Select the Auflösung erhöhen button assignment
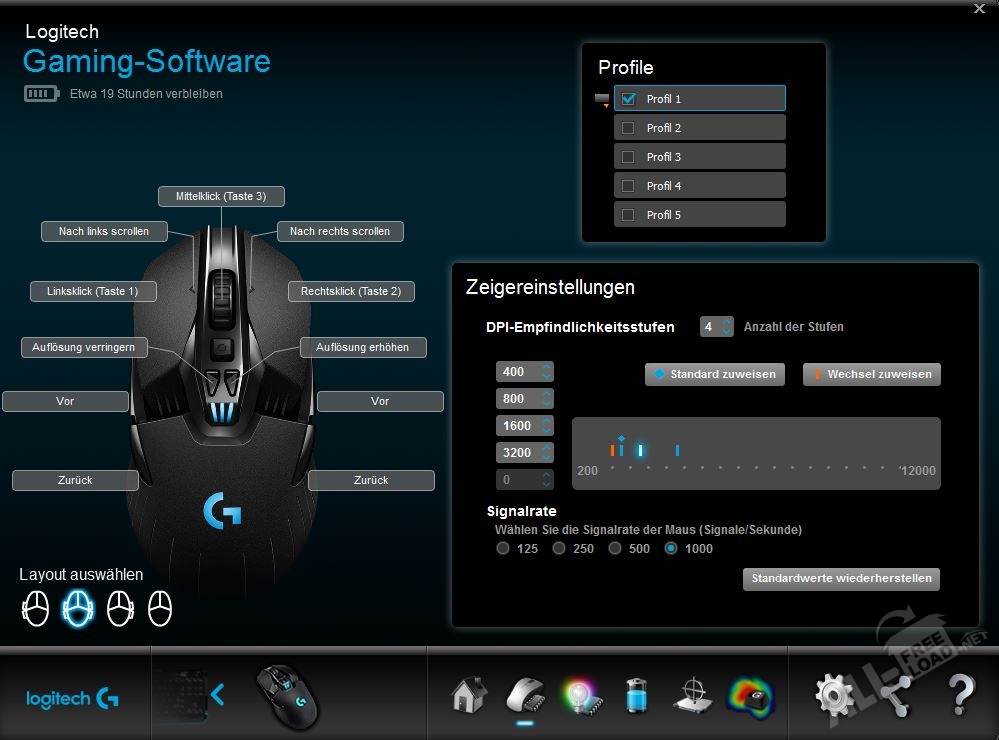Image resolution: width=999 pixels, height=740 pixels. pyautogui.click(x=362, y=347)
